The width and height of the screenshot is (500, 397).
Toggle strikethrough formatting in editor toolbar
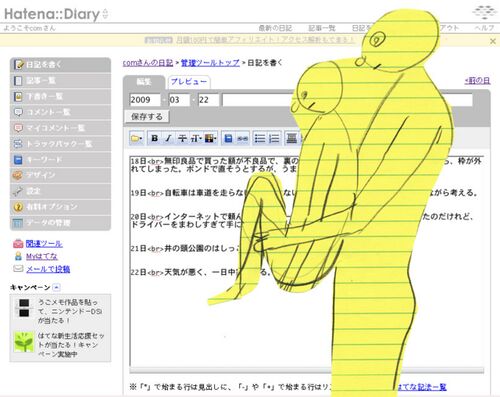coord(182,138)
